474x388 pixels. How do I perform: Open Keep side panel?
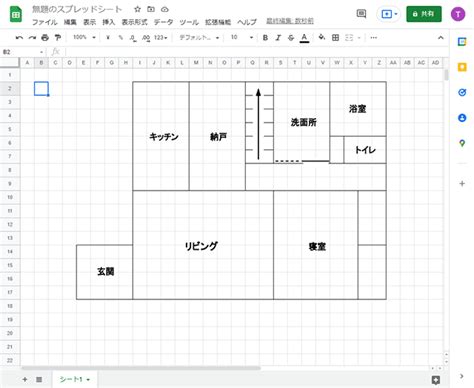462,67
